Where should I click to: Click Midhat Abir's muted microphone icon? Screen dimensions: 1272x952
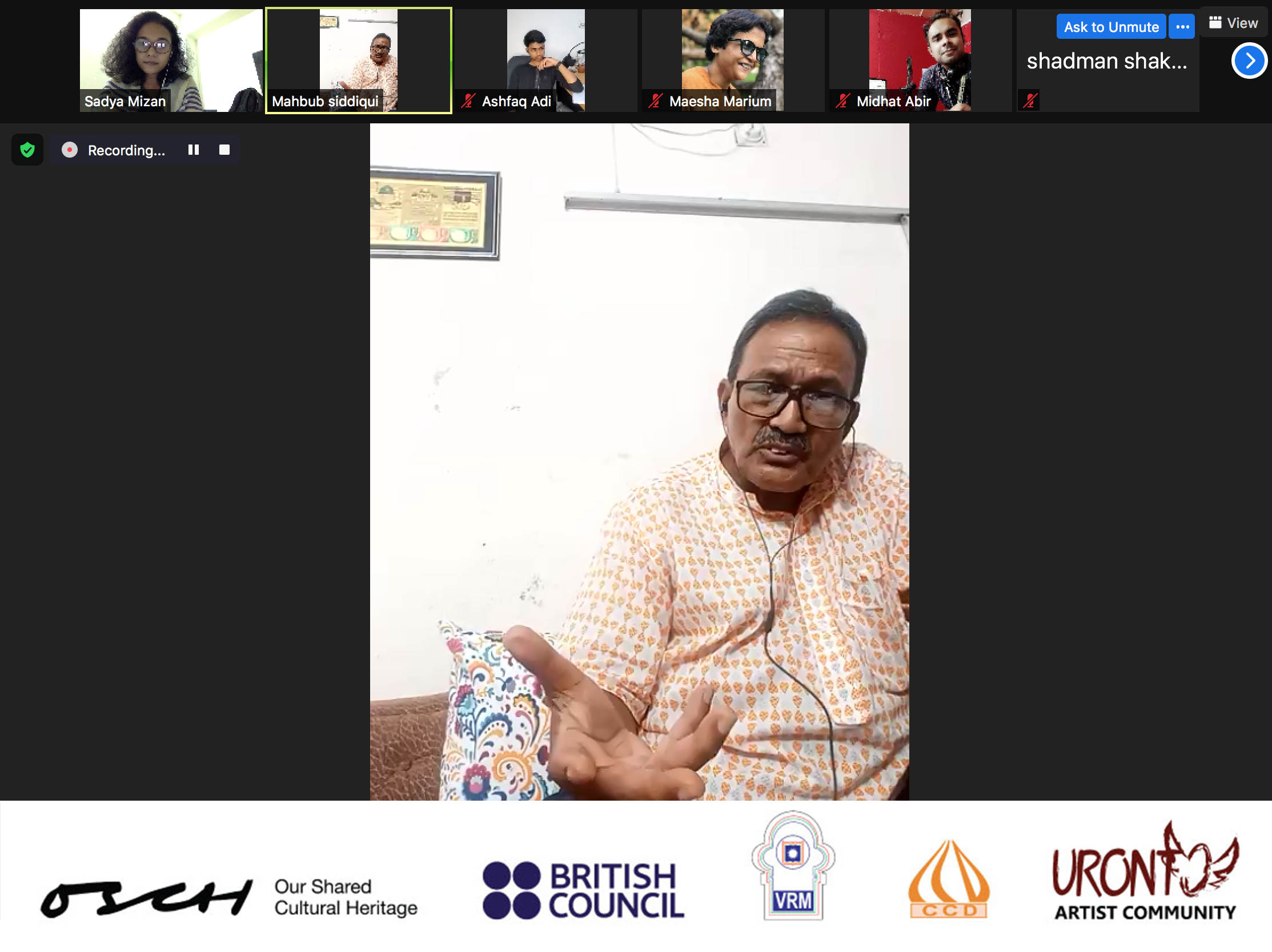click(842, 101)
